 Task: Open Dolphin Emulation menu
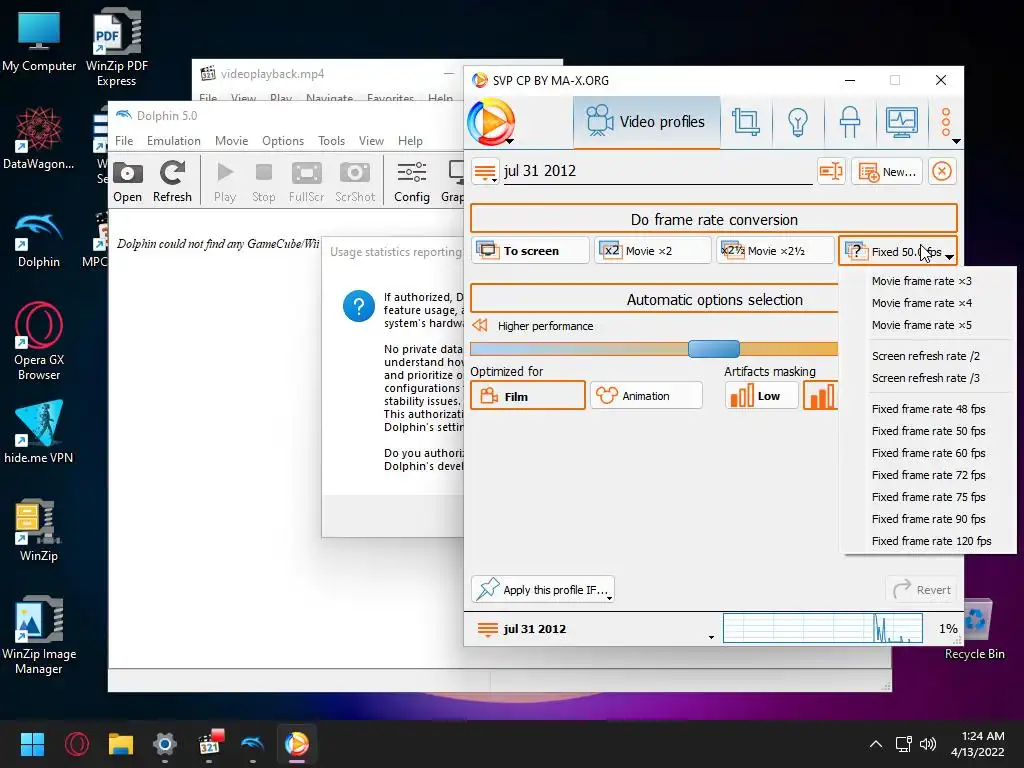[x=174, y=140]
